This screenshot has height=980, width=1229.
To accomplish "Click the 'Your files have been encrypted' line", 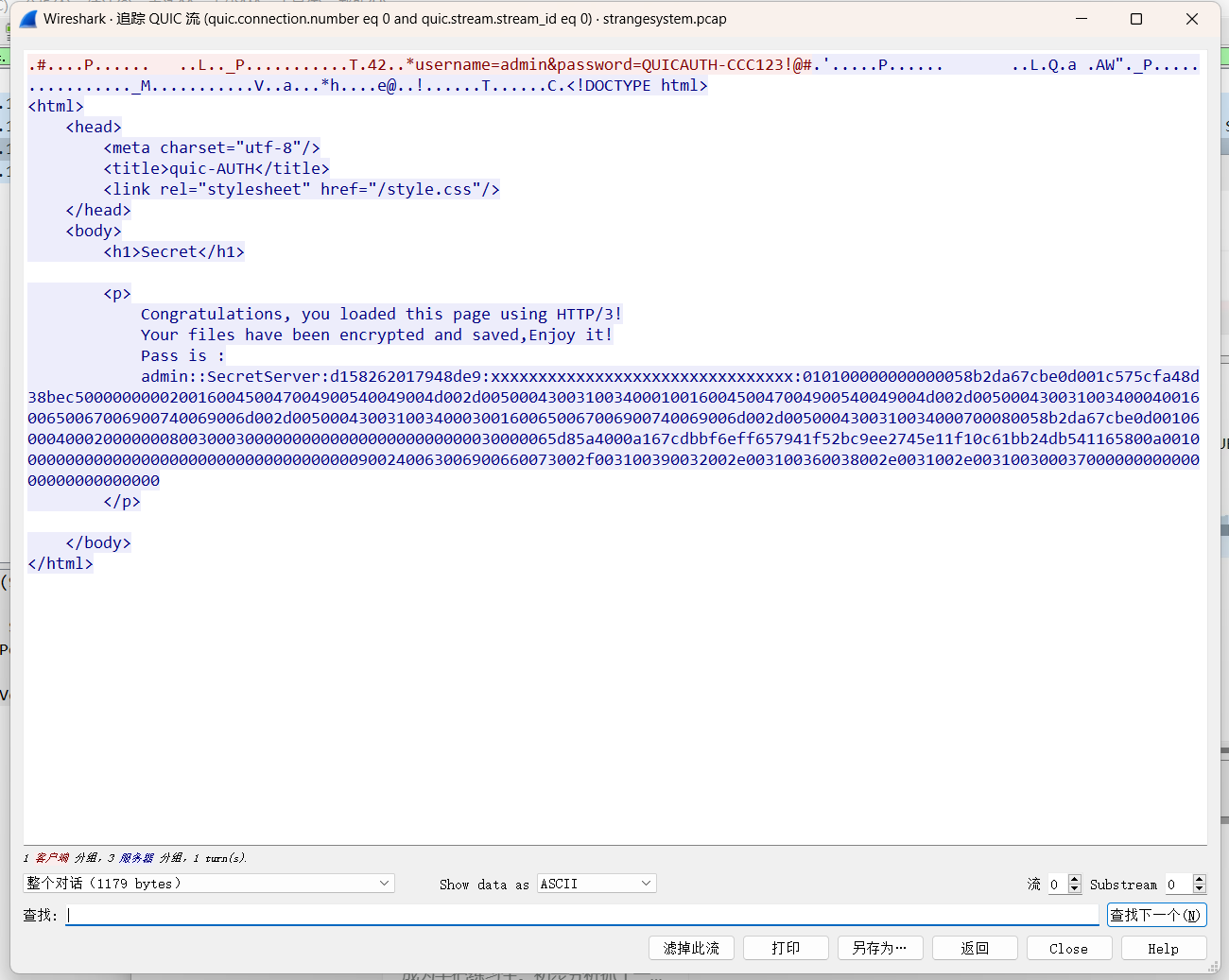I will pos(376,335).
